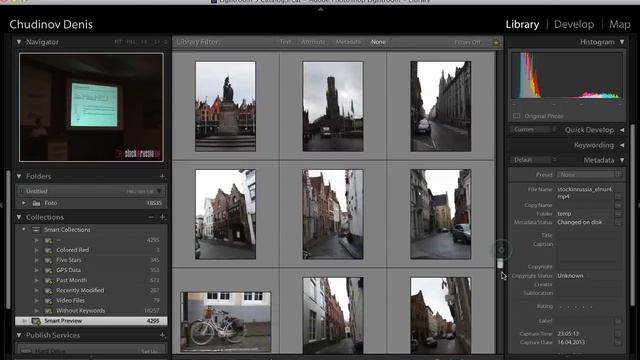The height and width of the screenshot is (360, 640).
Task: Select the Attribute library filter
Action: tap(313, 42)
